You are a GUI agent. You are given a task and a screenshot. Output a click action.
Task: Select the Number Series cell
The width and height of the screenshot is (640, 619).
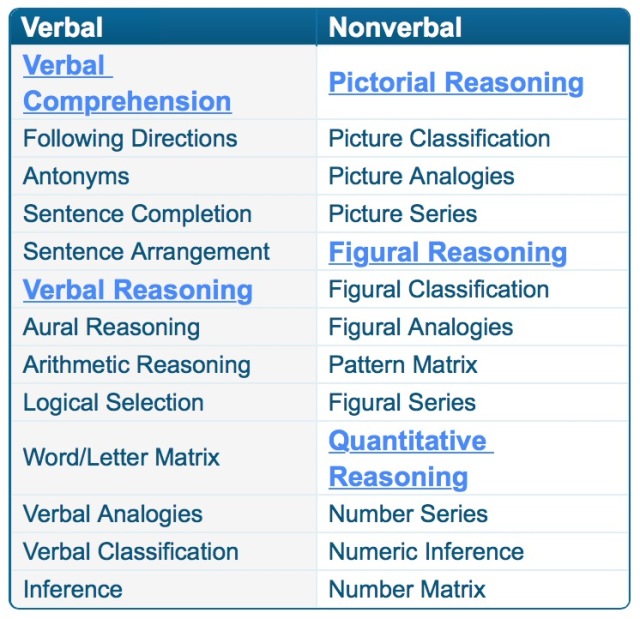click(473, 514)
